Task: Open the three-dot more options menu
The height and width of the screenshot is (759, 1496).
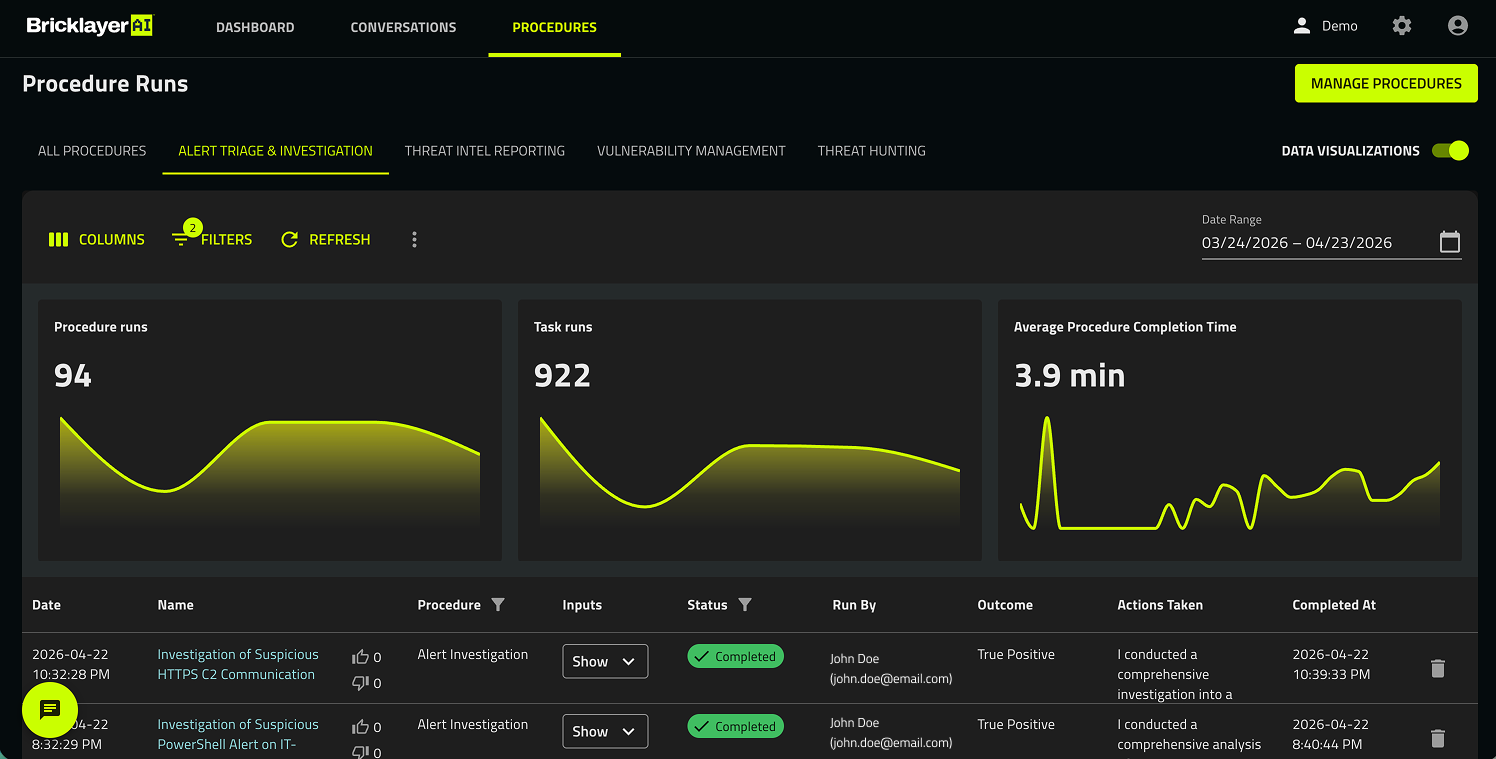Action: click(414, 240)
